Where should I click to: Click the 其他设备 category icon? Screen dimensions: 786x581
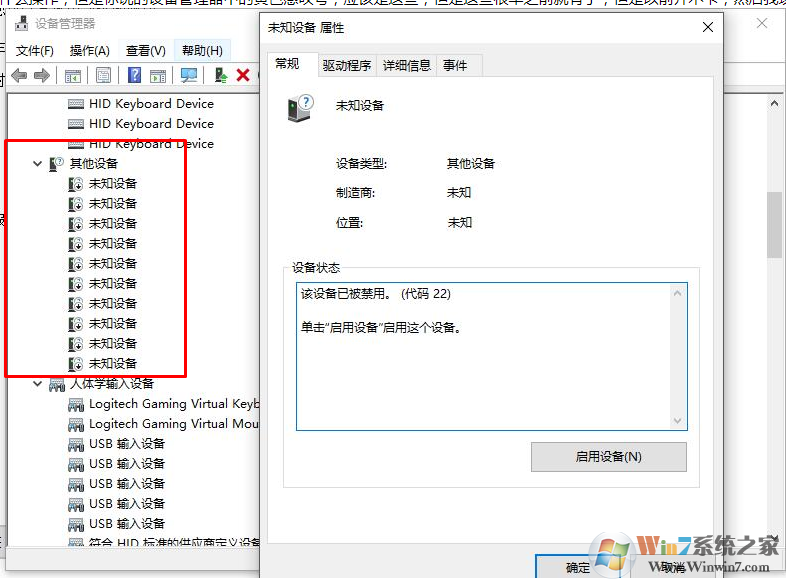coord(56,163)
